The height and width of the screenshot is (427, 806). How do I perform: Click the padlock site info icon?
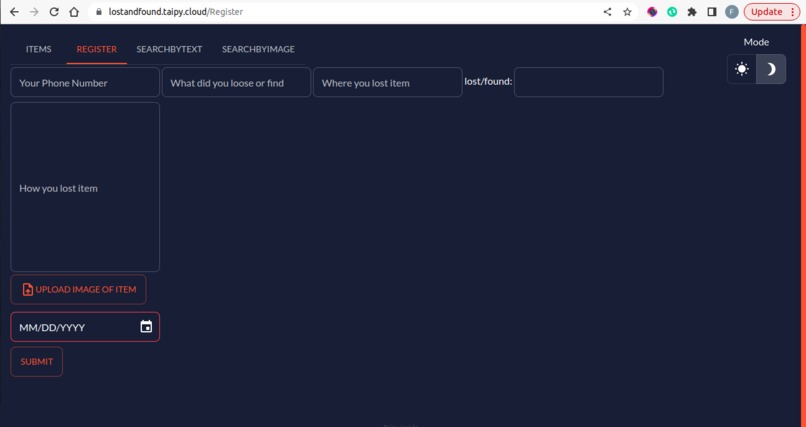99,12
